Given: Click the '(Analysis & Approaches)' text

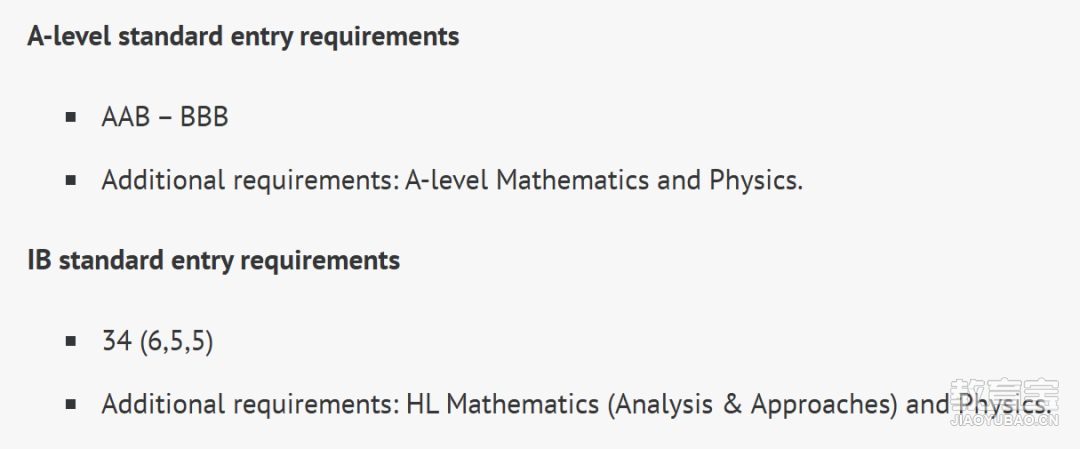Looking at the screenshot, I should coord(753,405).
